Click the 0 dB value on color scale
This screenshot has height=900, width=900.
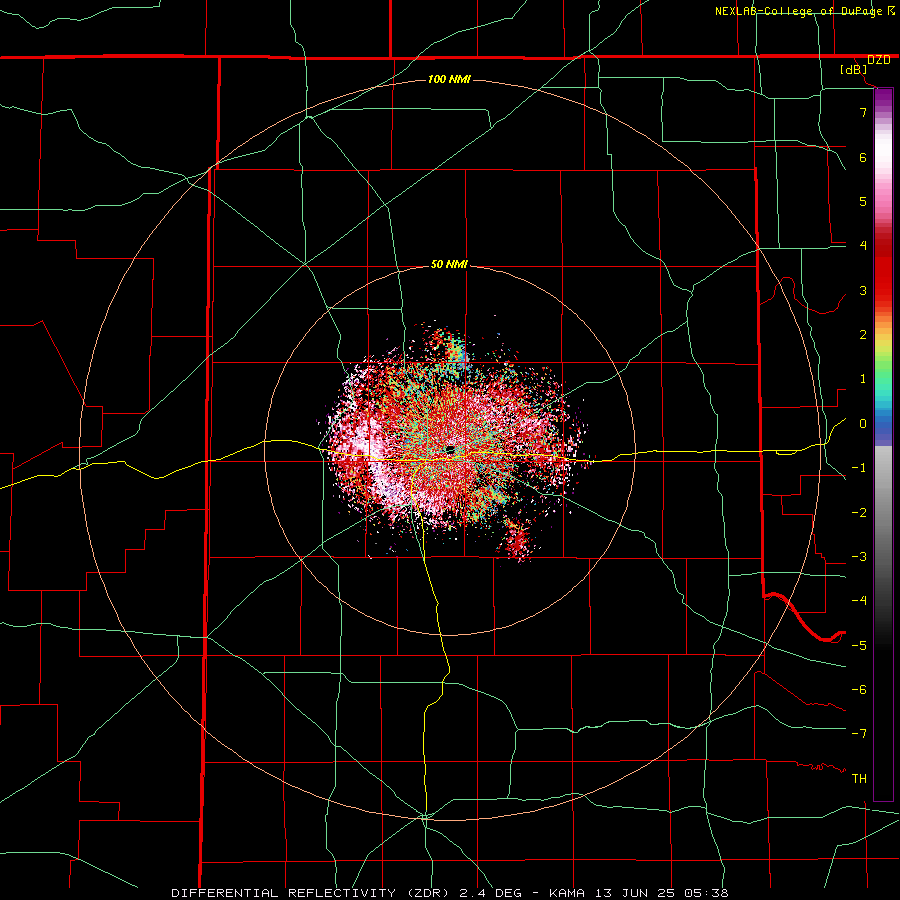pyautogui.click(x=863, y=424)
